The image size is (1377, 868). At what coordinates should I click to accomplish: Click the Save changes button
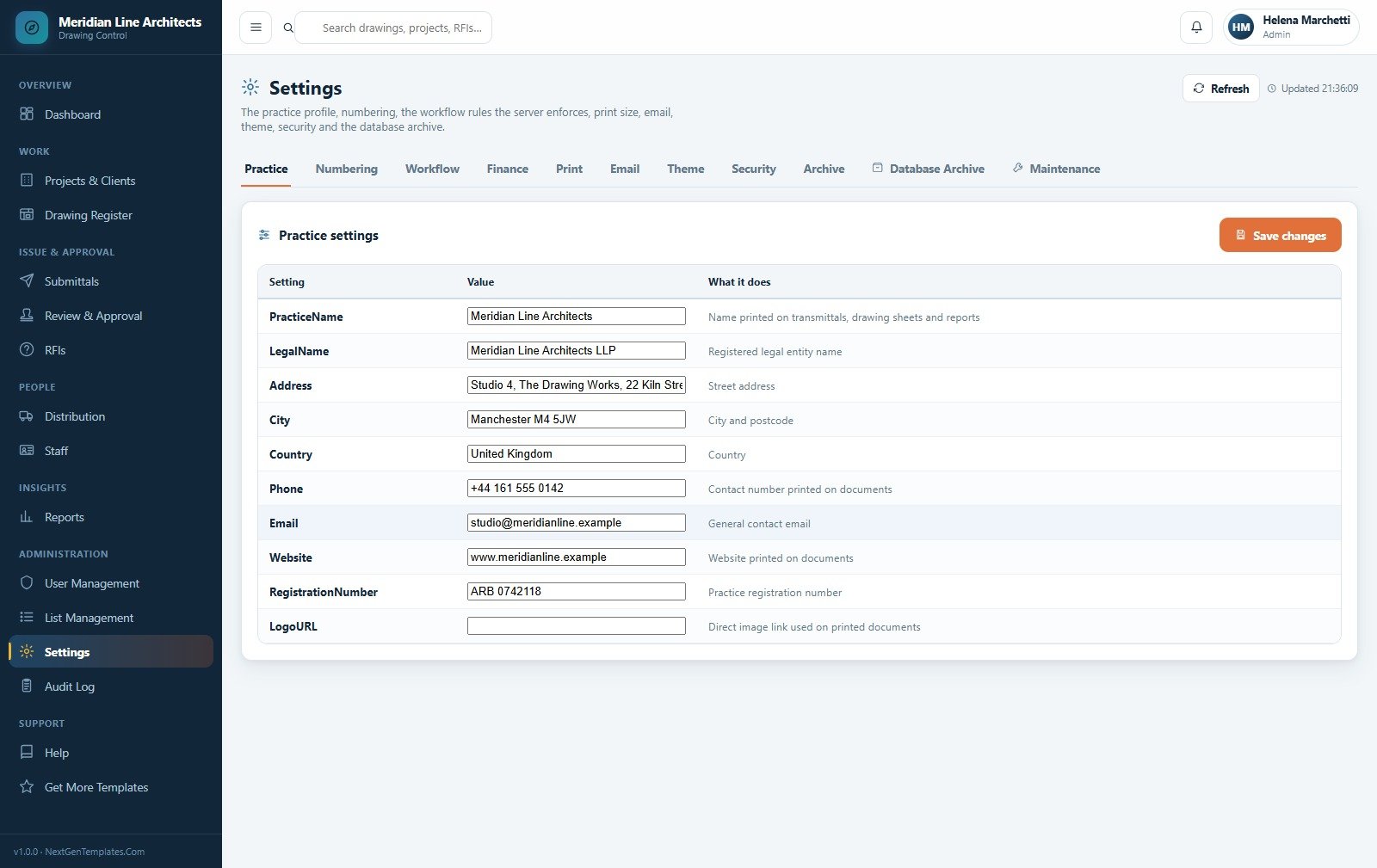(x=1280, y=235)
